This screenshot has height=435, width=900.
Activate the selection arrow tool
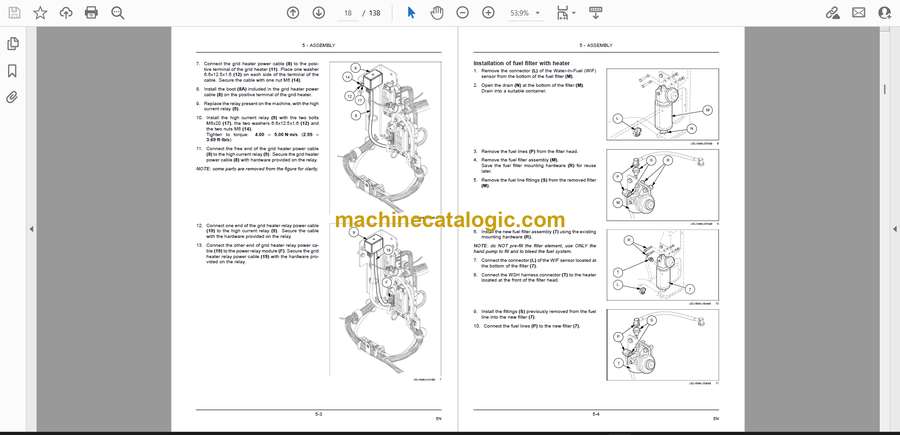click(x=411, y=13)
